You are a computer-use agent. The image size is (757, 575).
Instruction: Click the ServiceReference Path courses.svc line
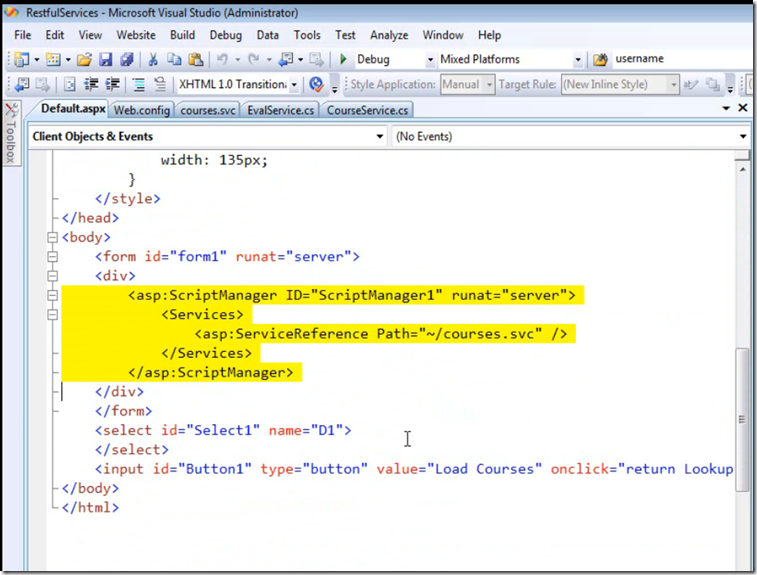[381, 334]
